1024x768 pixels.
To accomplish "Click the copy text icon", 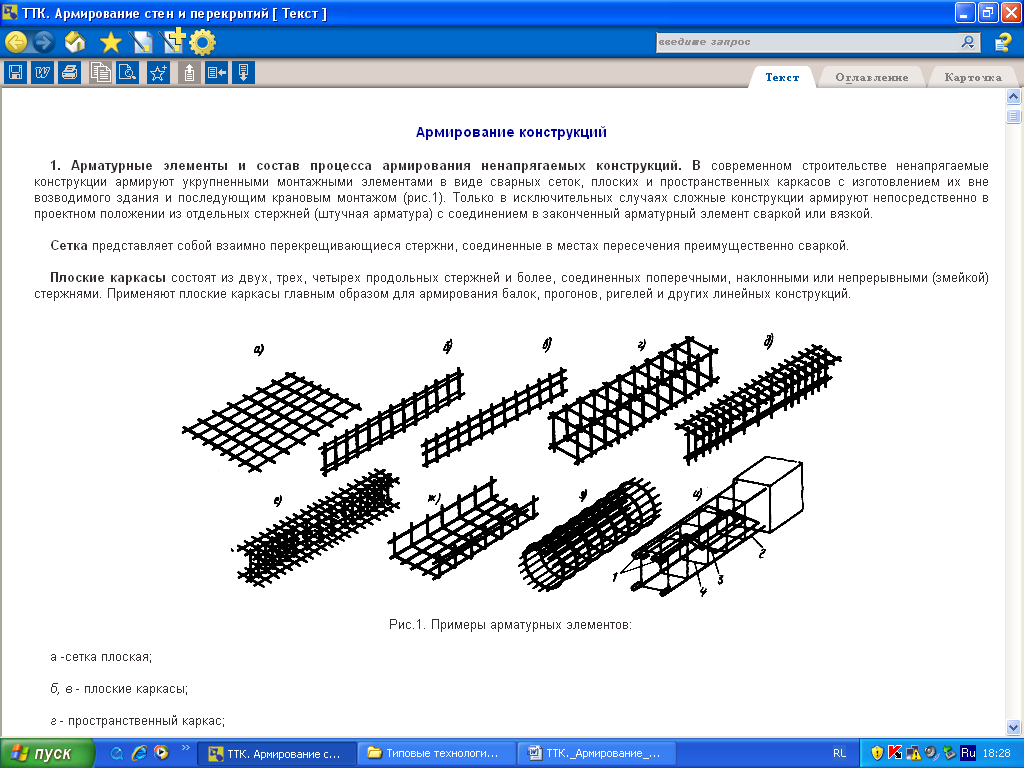I will click(100, 72).
